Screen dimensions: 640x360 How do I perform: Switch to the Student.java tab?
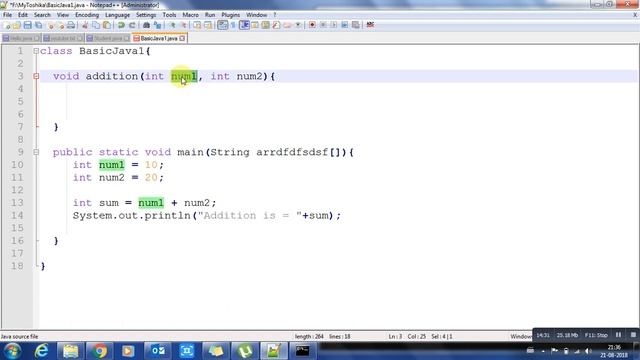tap(108, 38)
